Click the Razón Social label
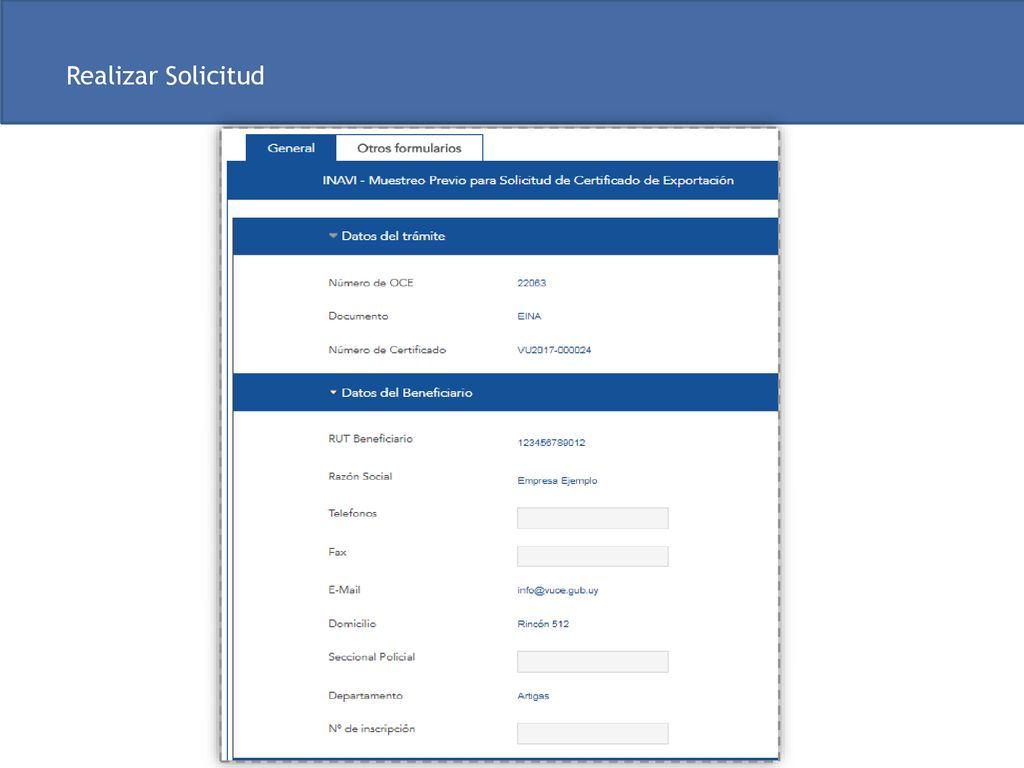 360,477
